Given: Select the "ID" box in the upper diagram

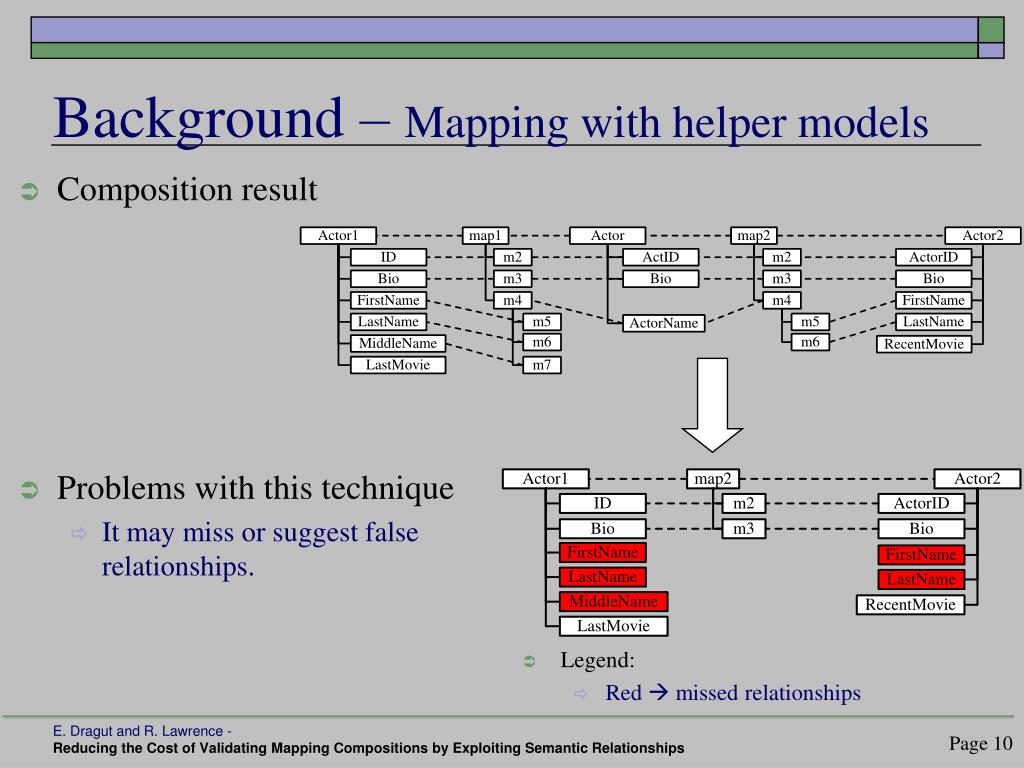Looking at the screenshot, I should (389, 257).
